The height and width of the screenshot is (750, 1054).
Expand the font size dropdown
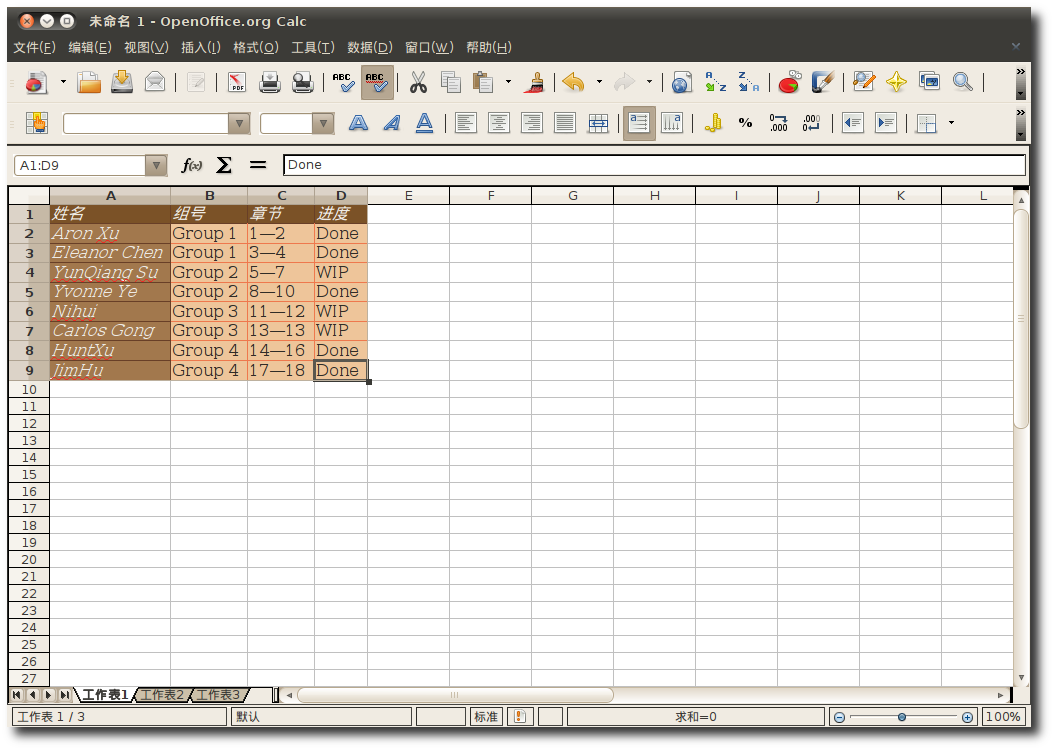(322, 123)
